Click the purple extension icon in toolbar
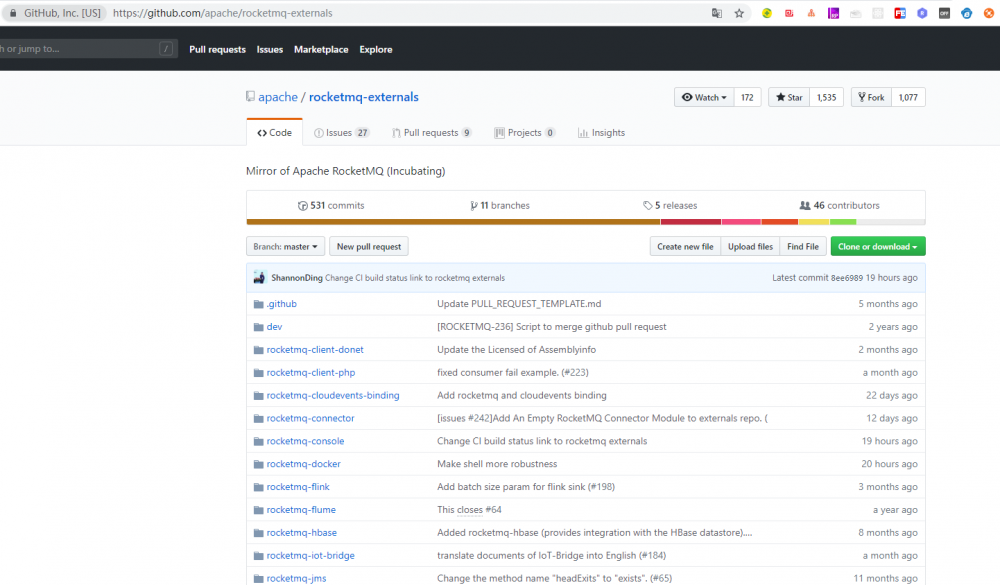This screenshot has width=1000, height=585. point(833,13)
